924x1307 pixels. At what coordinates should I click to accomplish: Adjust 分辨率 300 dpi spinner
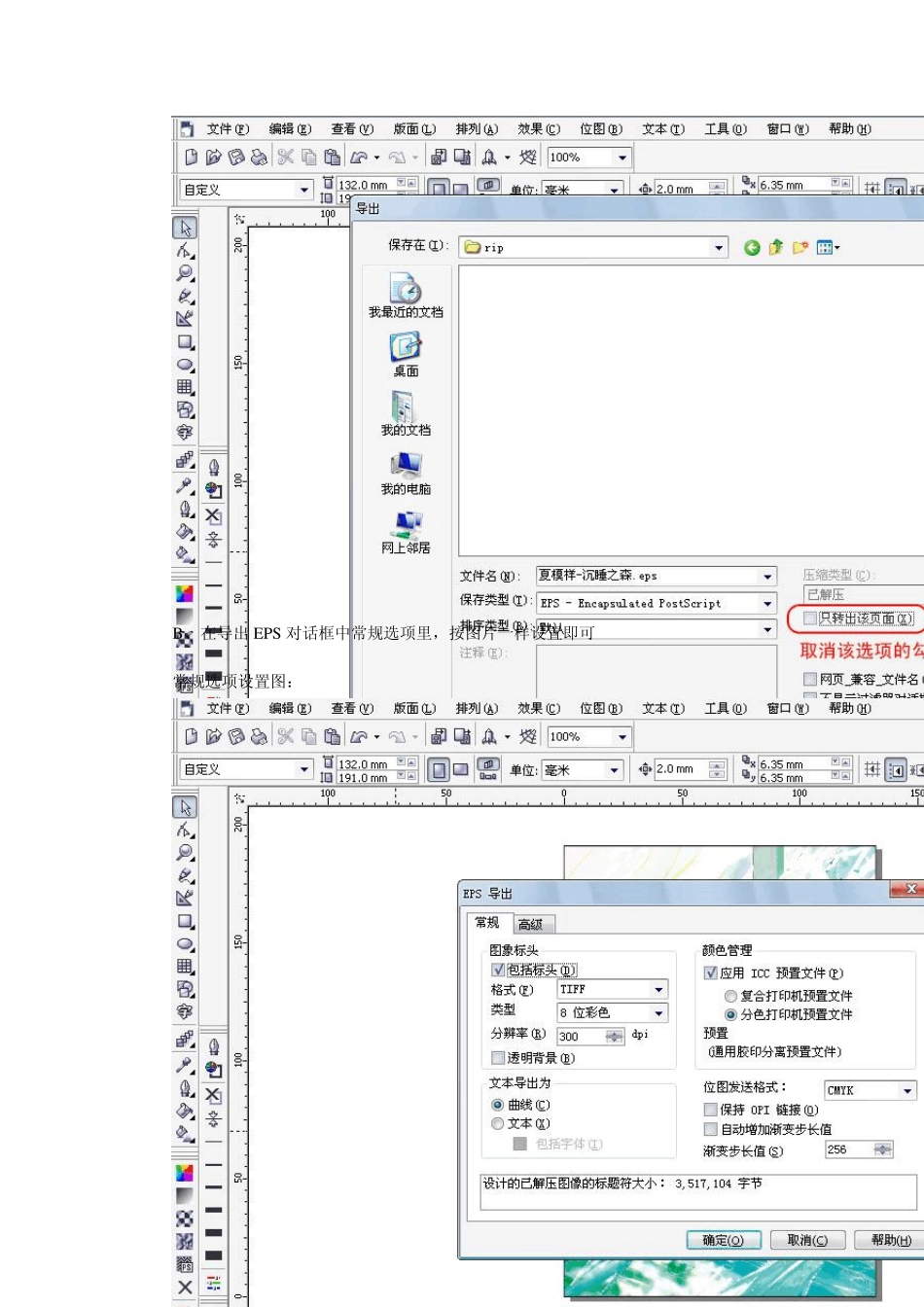[615, 1037]
